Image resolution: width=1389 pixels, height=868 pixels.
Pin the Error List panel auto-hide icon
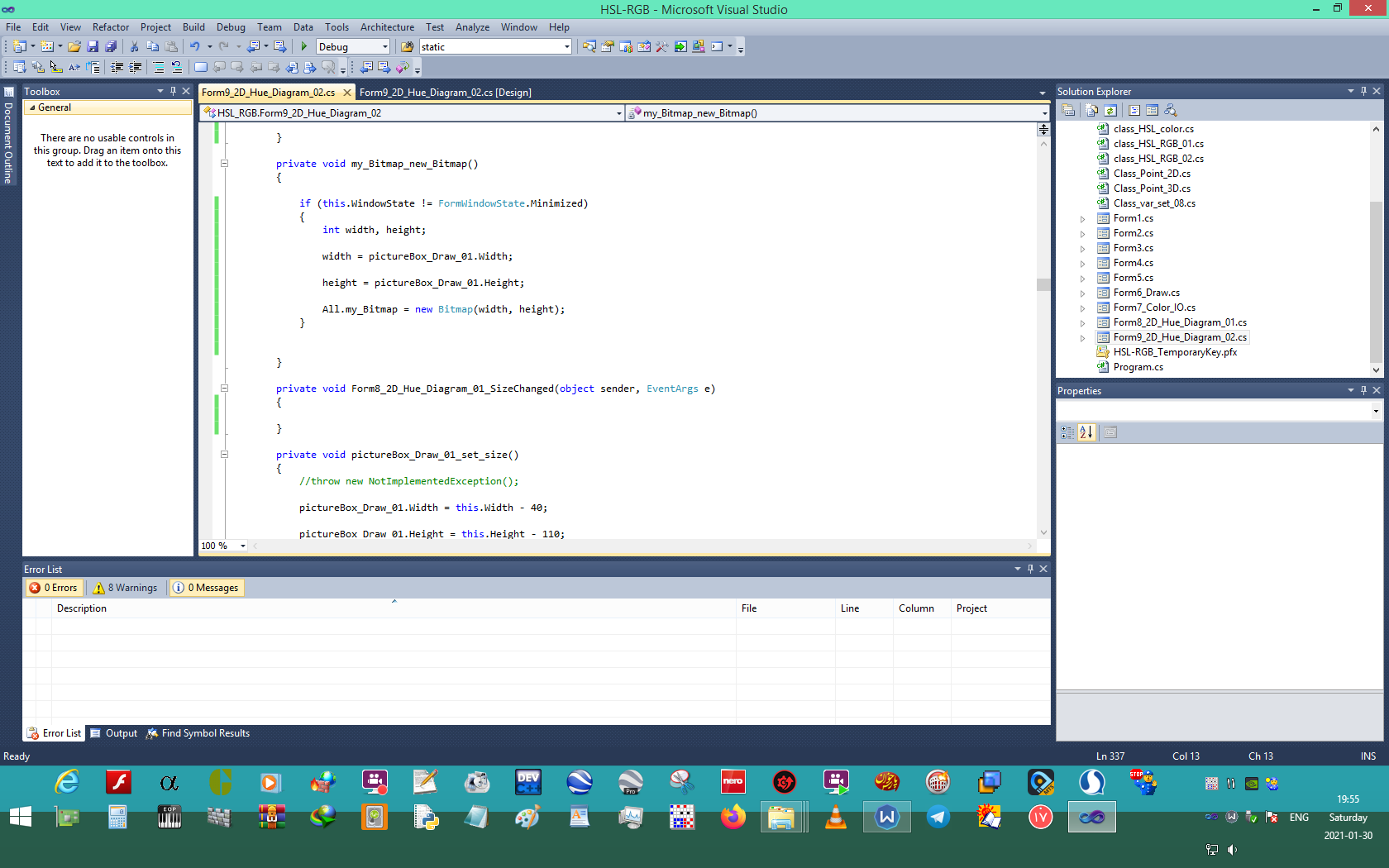pyautogui.click(x=1030, y=569)
